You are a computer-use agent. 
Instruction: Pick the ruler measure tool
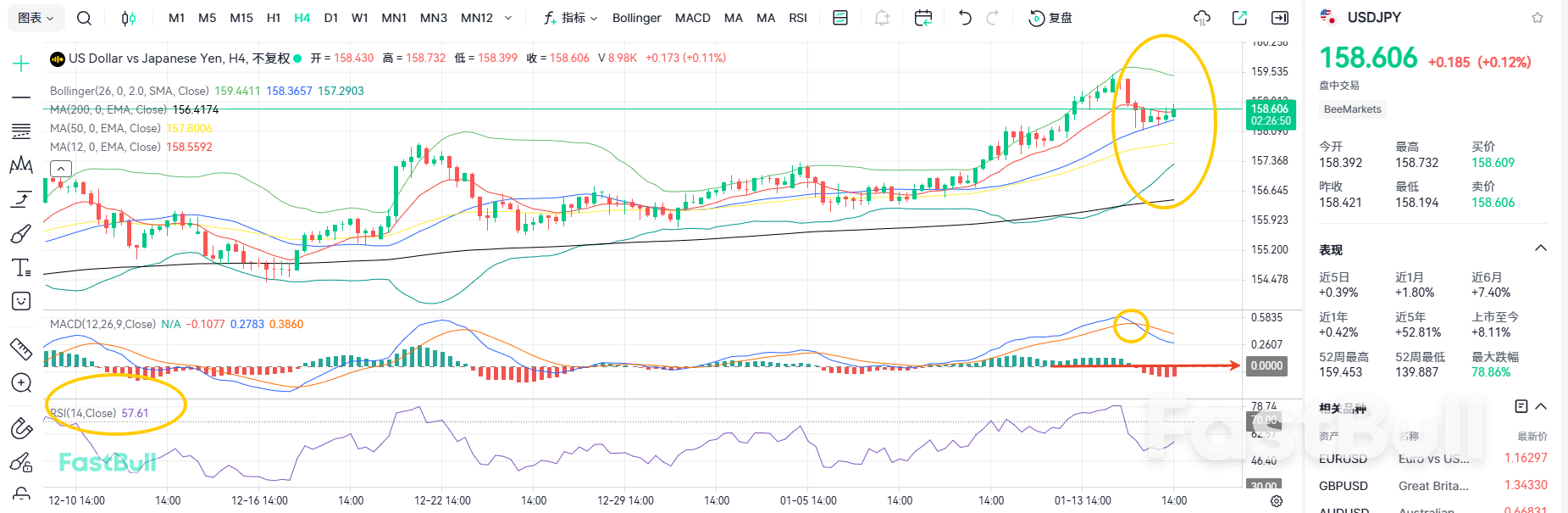click(x=21, y=349)
